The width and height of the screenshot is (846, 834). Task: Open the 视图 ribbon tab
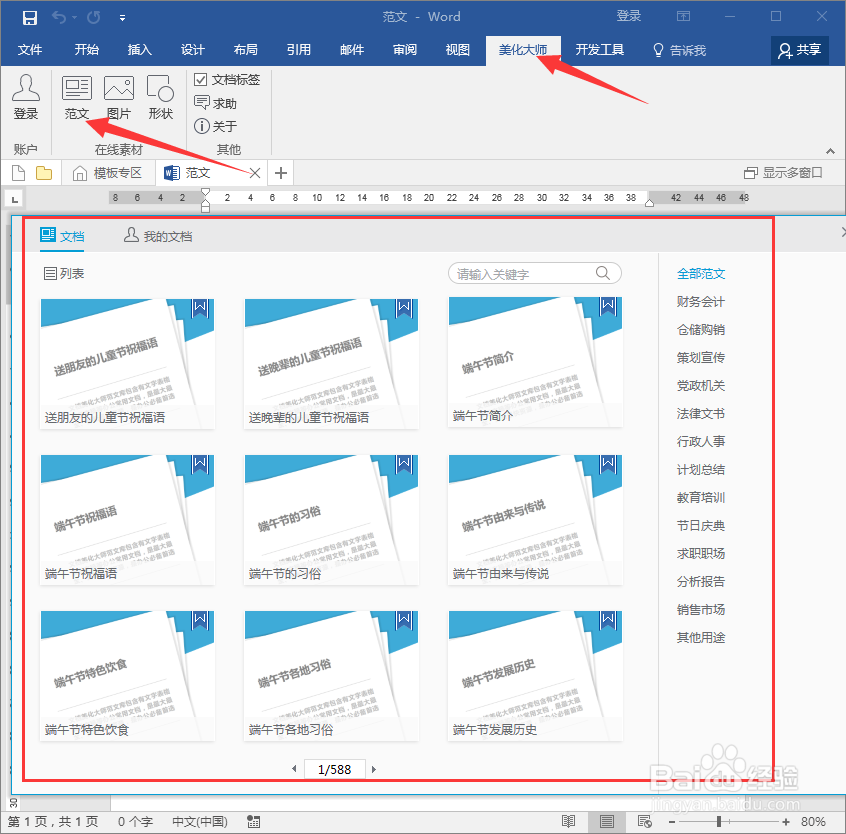pos(458,50)
